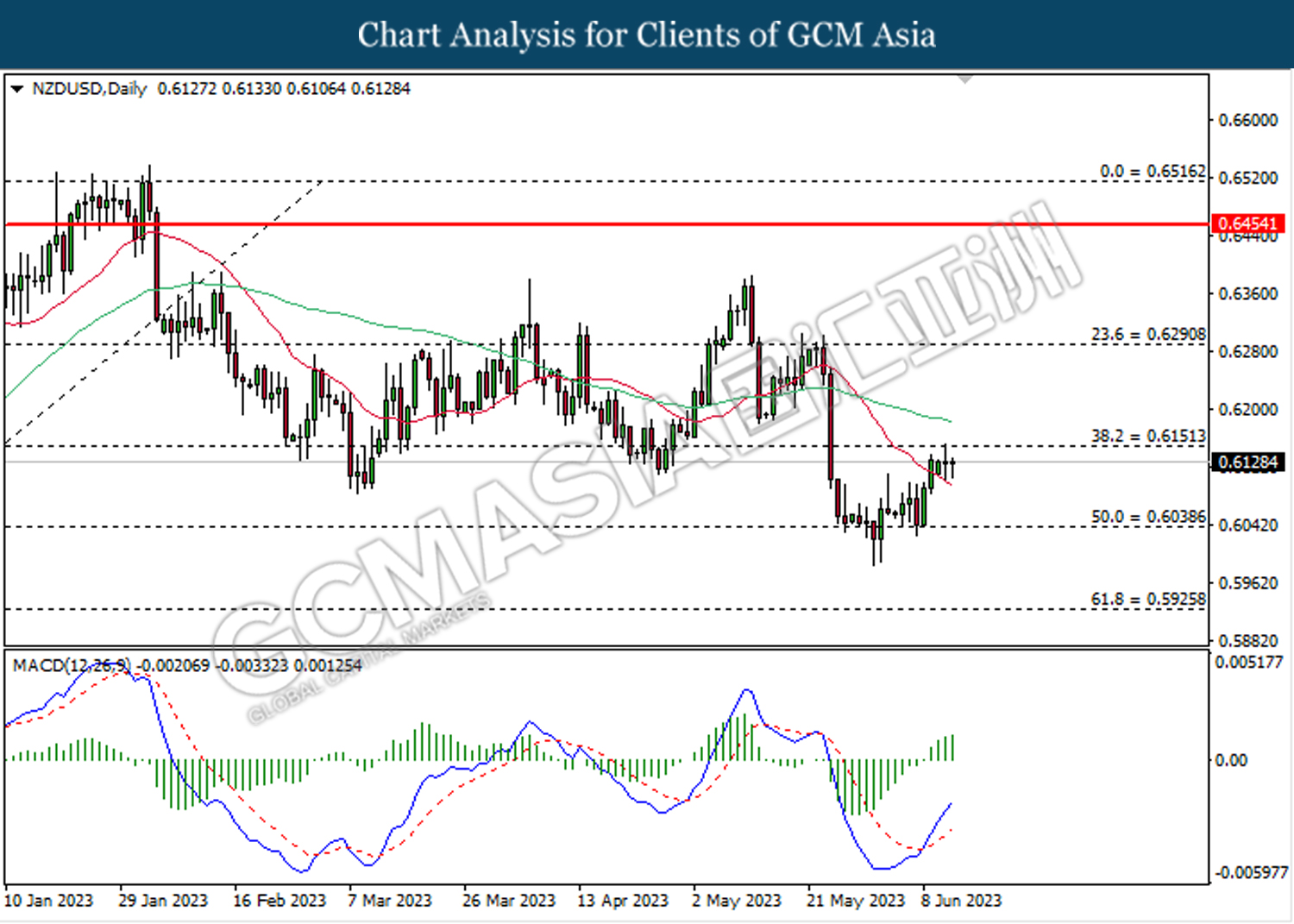Click the MACD zero level 0.00 label

1231,760
